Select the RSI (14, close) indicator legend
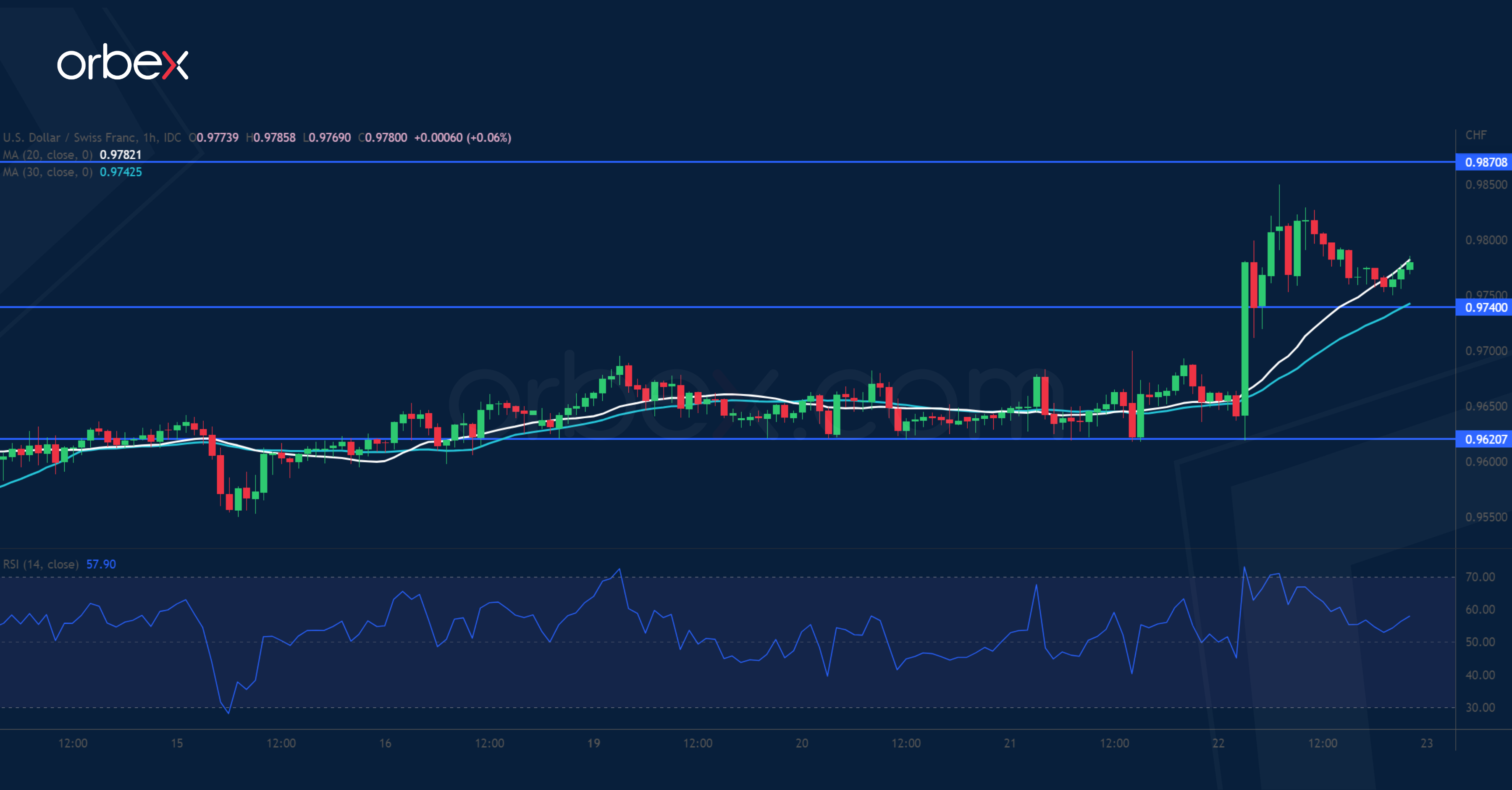 tap(41, 564)
